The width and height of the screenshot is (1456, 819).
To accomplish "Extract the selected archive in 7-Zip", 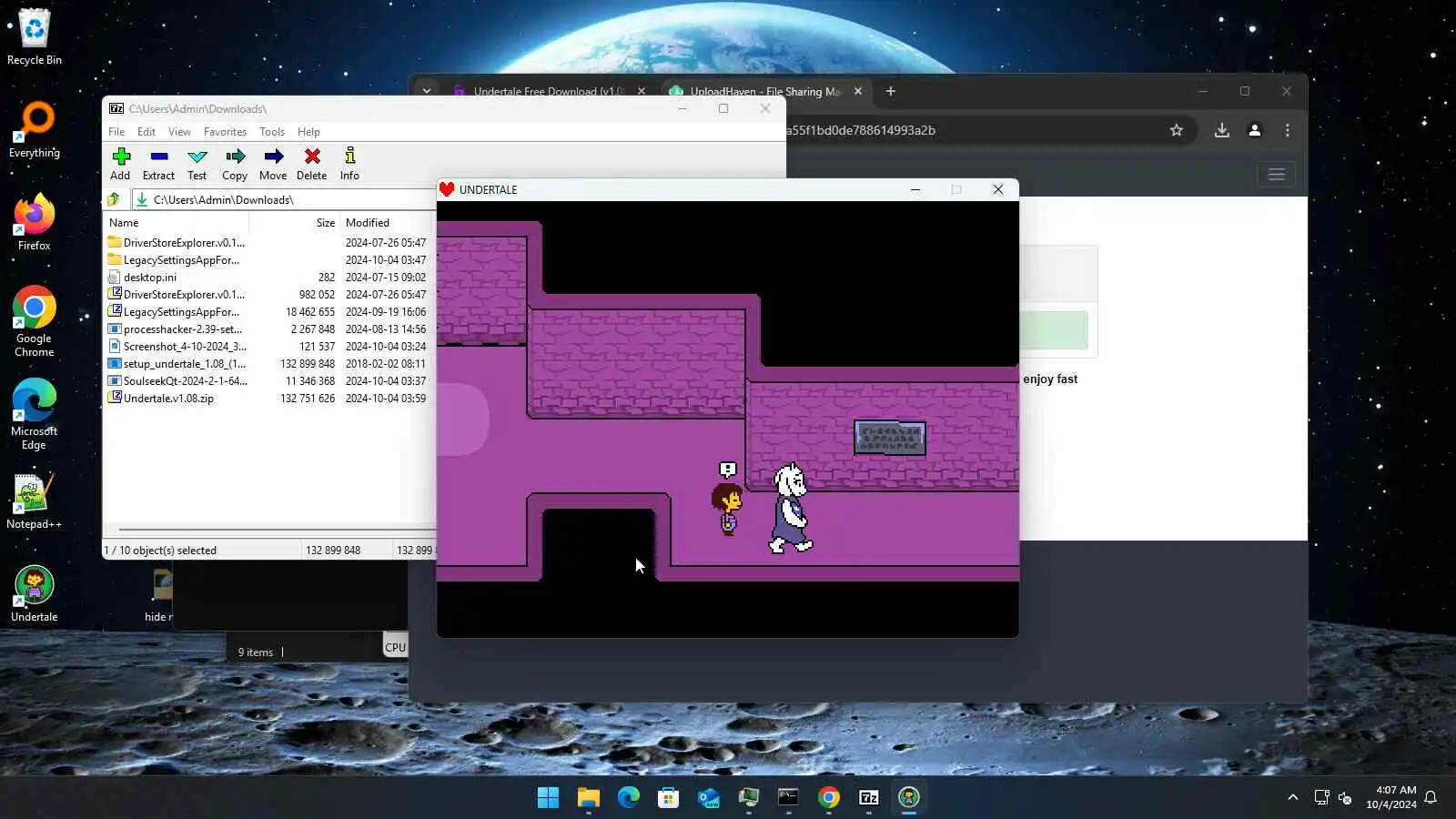I will point(158,164).
